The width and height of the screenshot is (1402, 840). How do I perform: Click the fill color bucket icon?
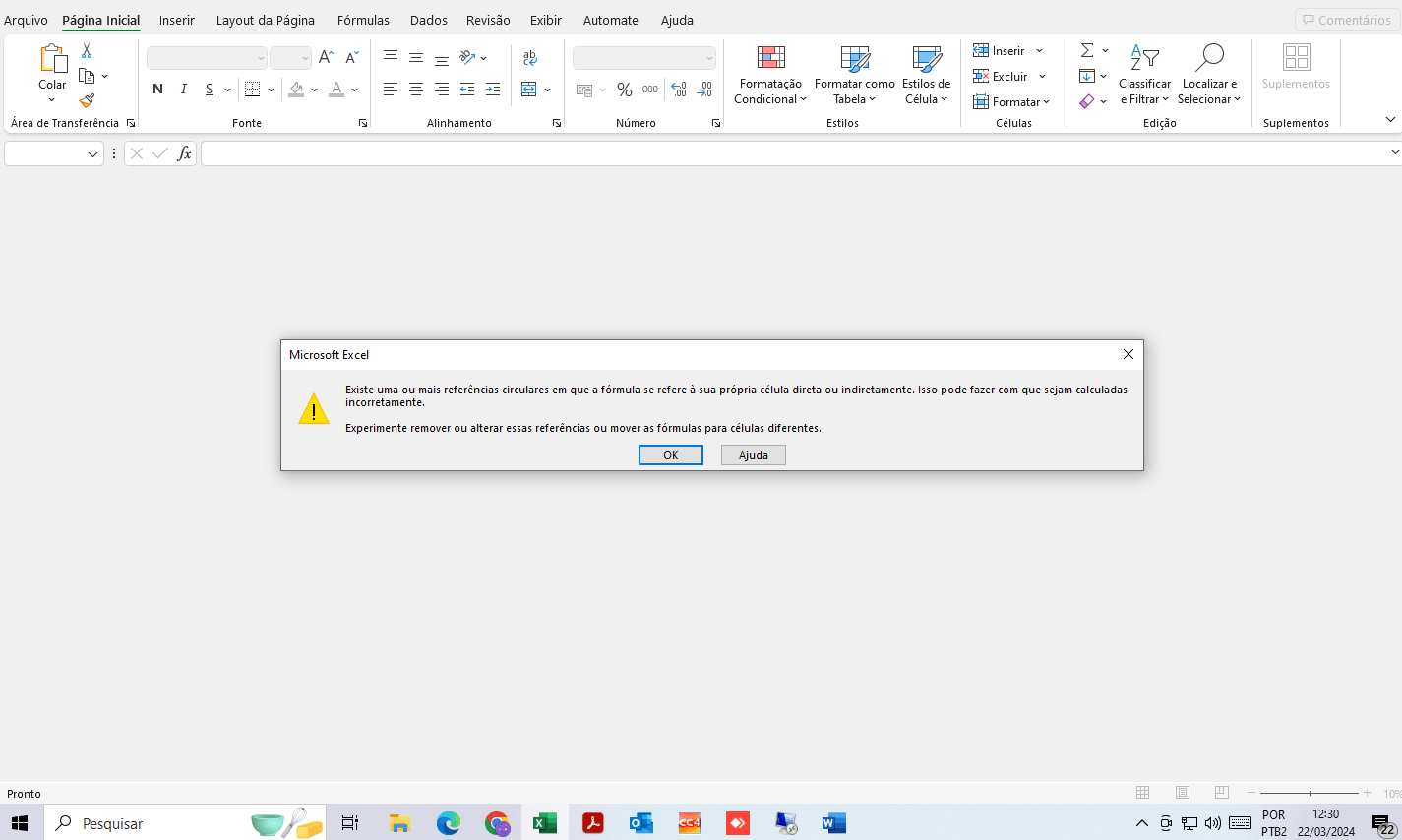coord(296,90)
